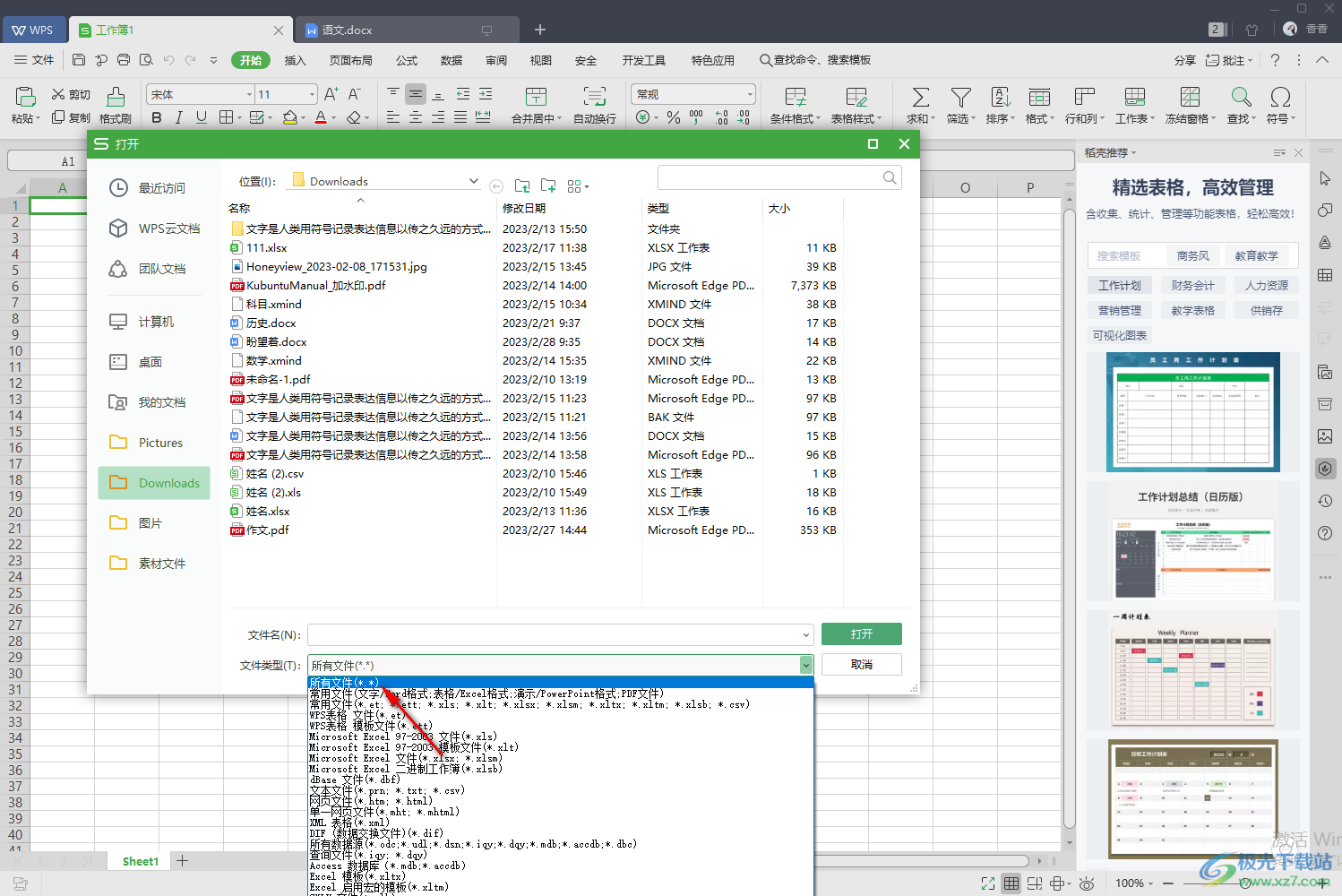Click the print icon in quick toolbar
The image size is (1342, 896).
click(x=124, y=60)
